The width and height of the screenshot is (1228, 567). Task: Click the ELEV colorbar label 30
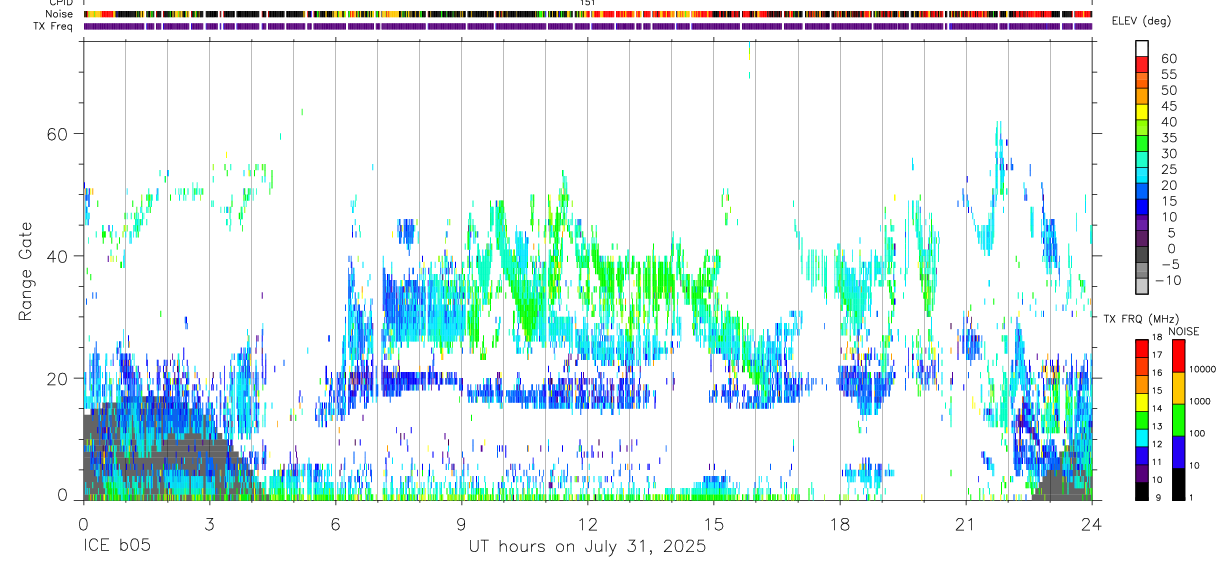(x=1168, y=153)
